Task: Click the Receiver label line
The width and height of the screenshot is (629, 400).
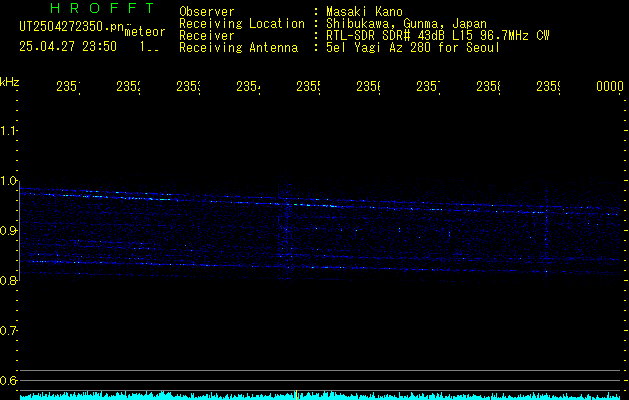Action: click(207, 36)
